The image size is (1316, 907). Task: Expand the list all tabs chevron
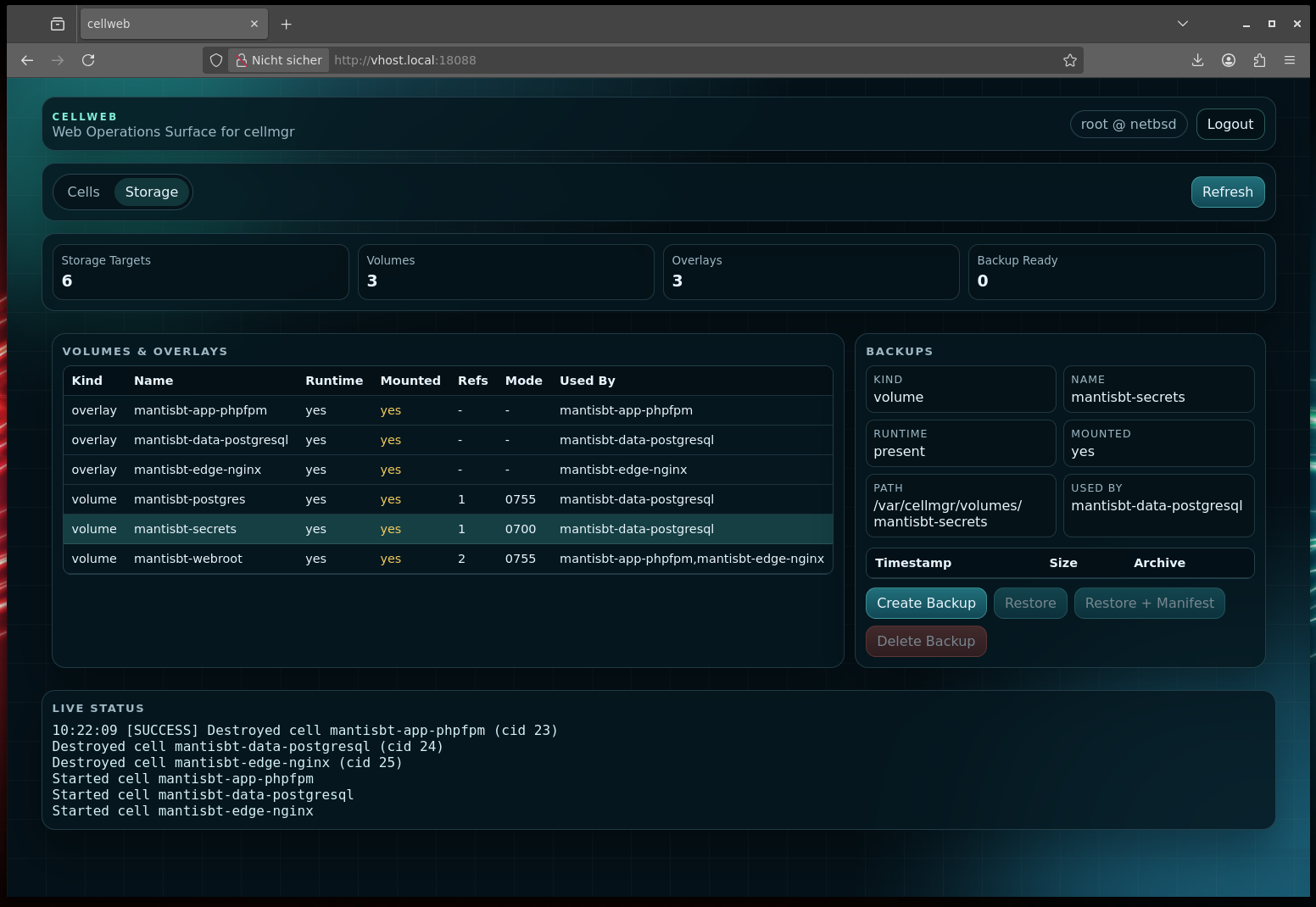click(1182, 24)
